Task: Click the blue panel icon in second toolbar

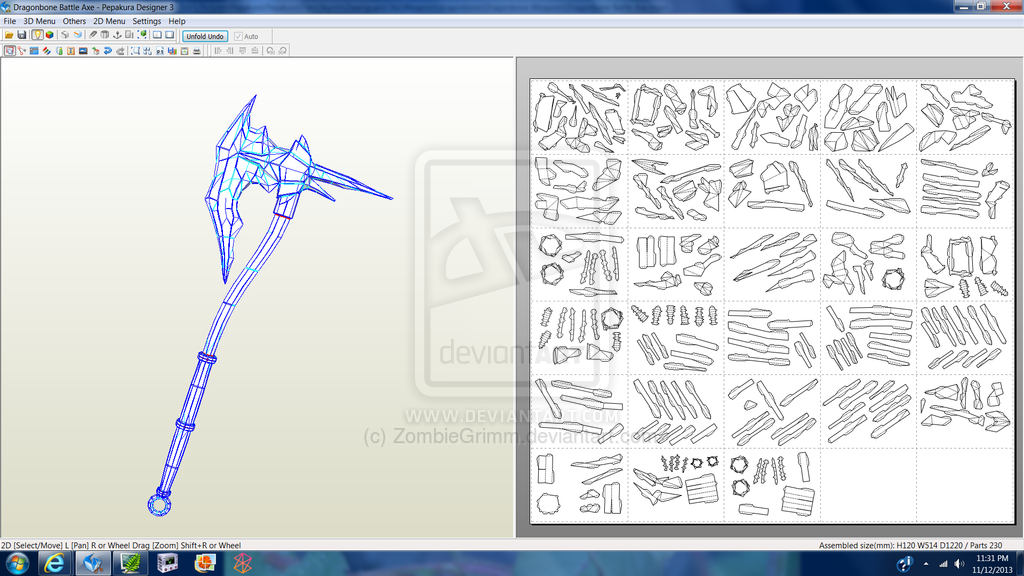Action: click(34, 50)
